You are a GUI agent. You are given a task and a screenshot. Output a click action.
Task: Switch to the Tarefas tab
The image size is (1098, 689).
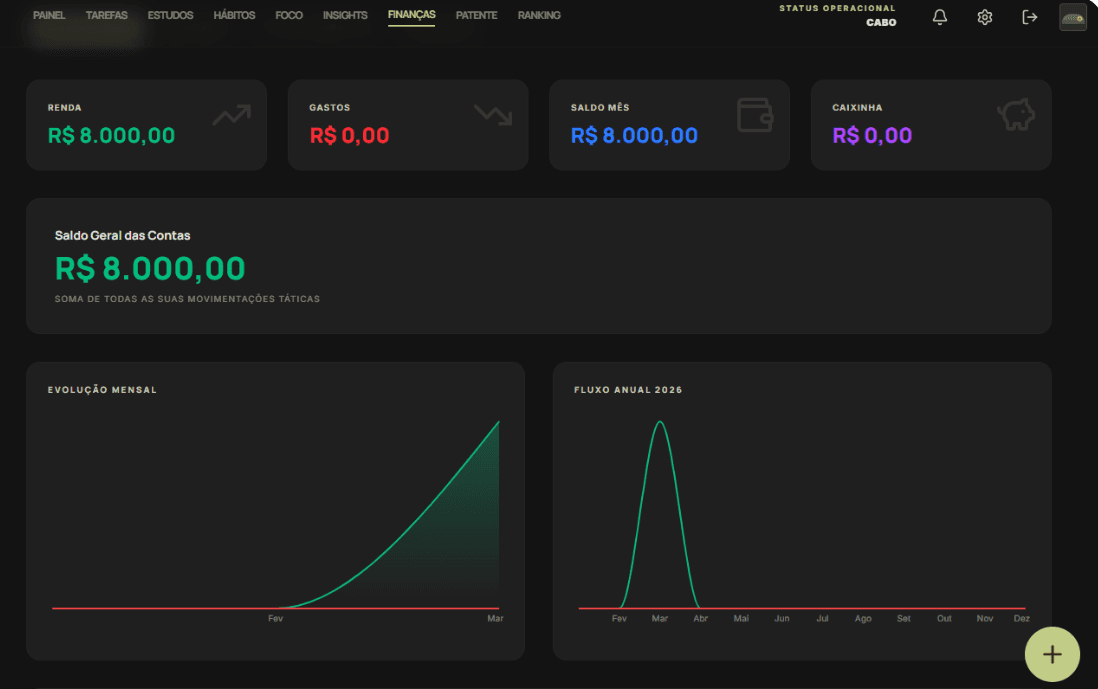107,15
